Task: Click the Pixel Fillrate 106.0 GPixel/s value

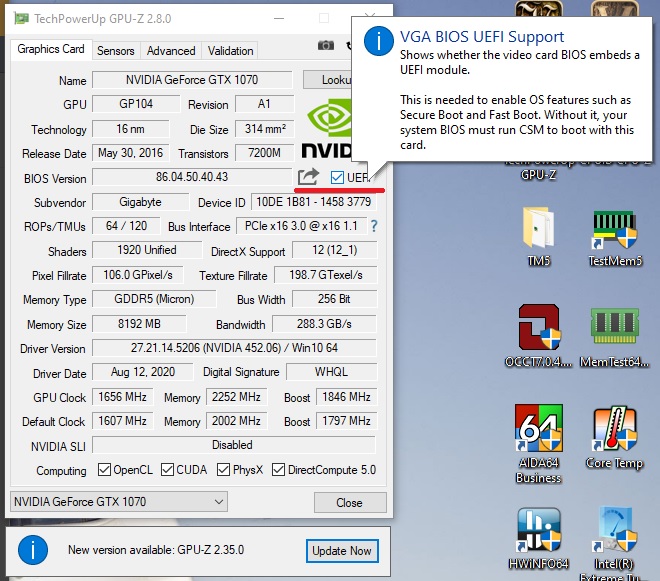Action: tap(138, 275)
